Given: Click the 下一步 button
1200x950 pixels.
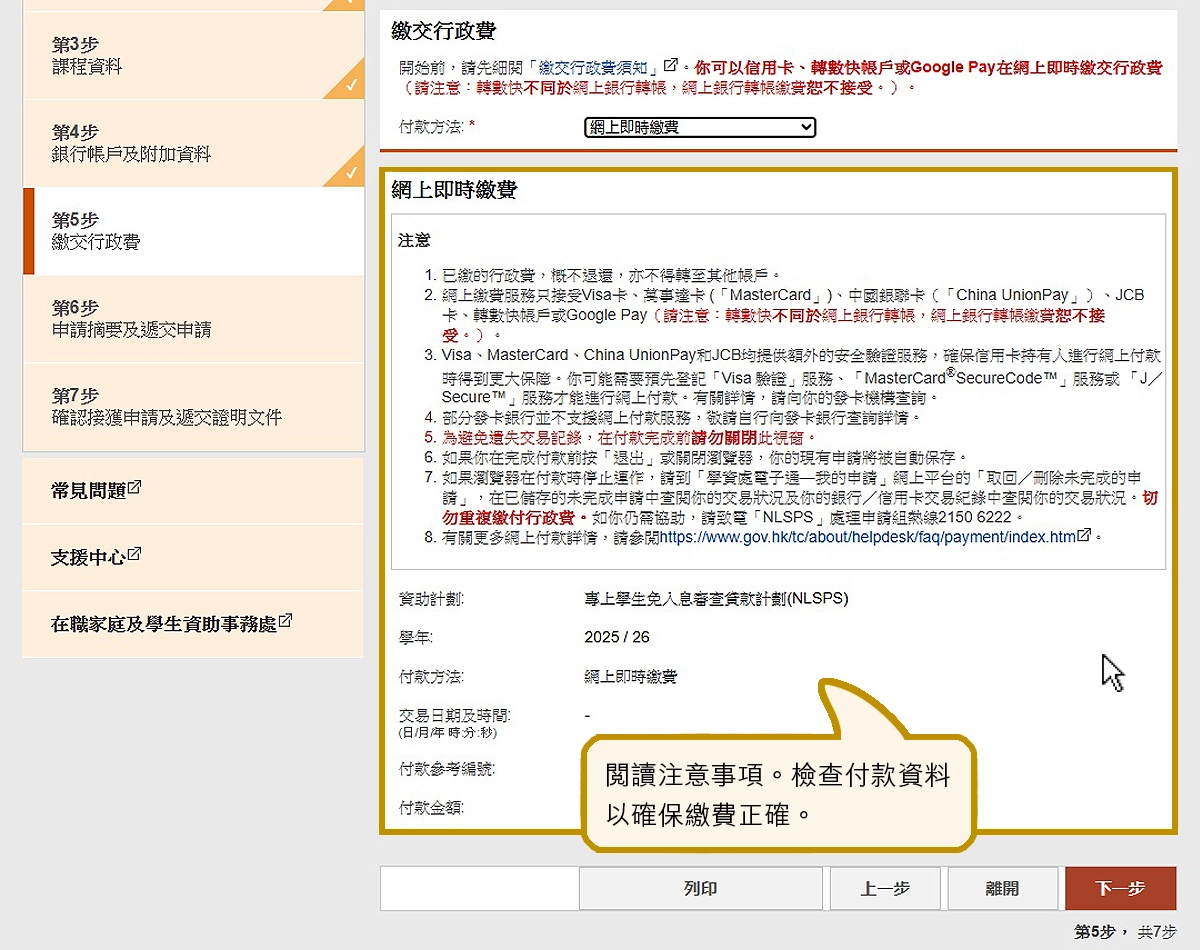Looking at the screenshot, I should 1120,888.
